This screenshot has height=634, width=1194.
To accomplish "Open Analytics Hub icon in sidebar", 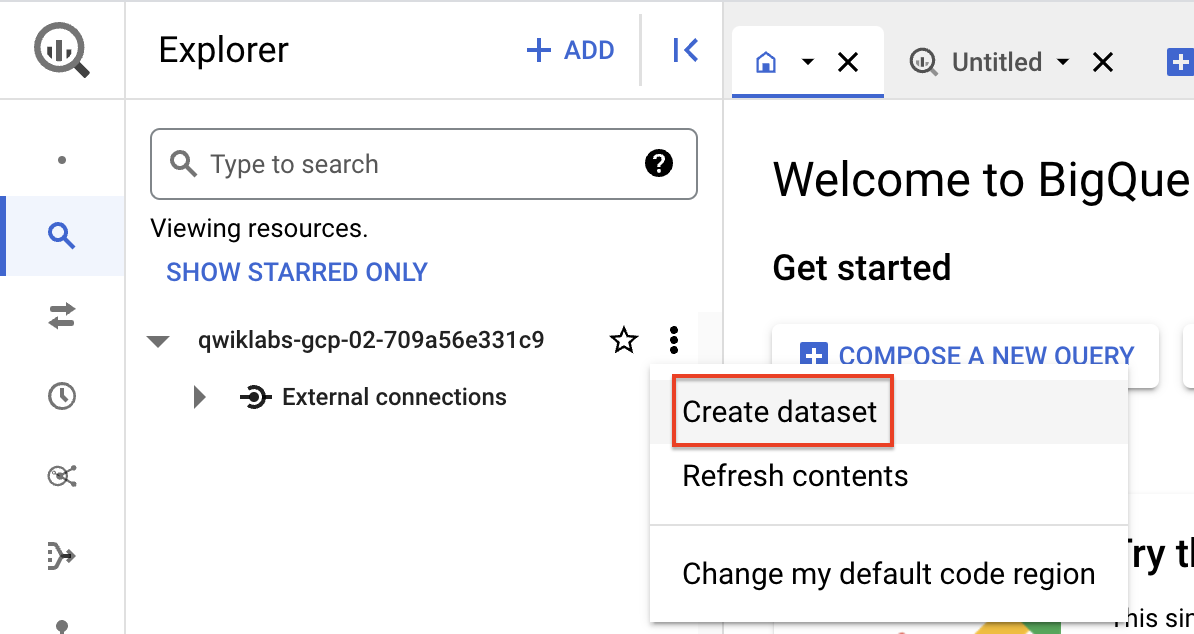I will click(x=62, y=476).
